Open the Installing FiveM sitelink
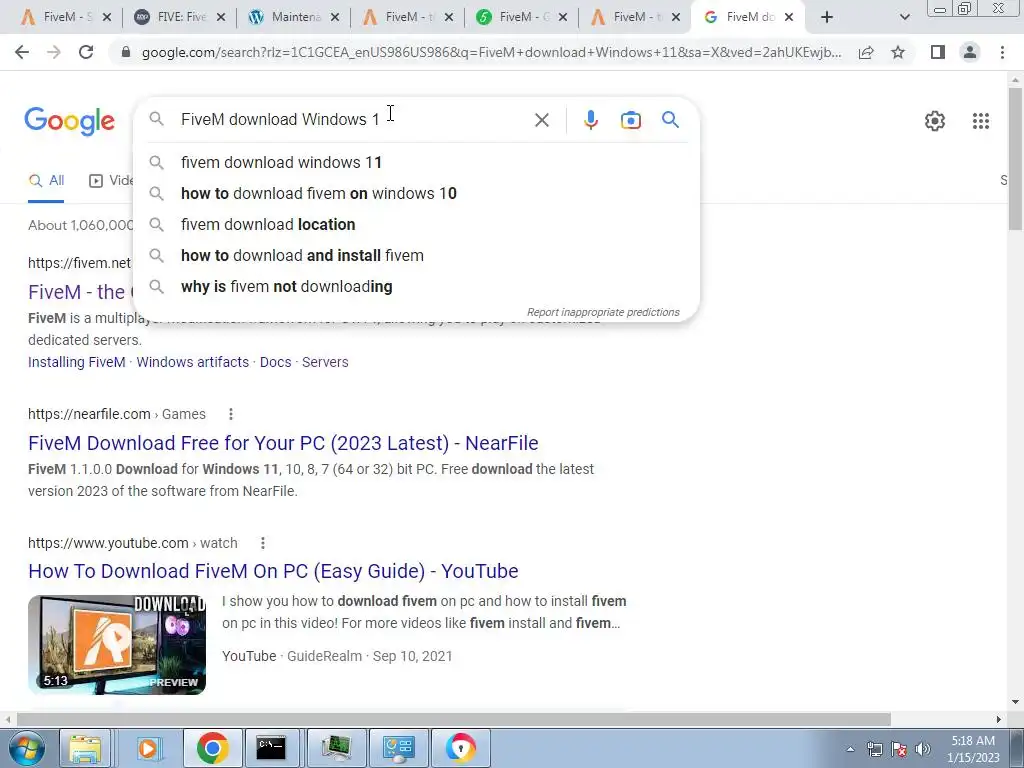This screenshot has width=1024, height=768. 76,362
